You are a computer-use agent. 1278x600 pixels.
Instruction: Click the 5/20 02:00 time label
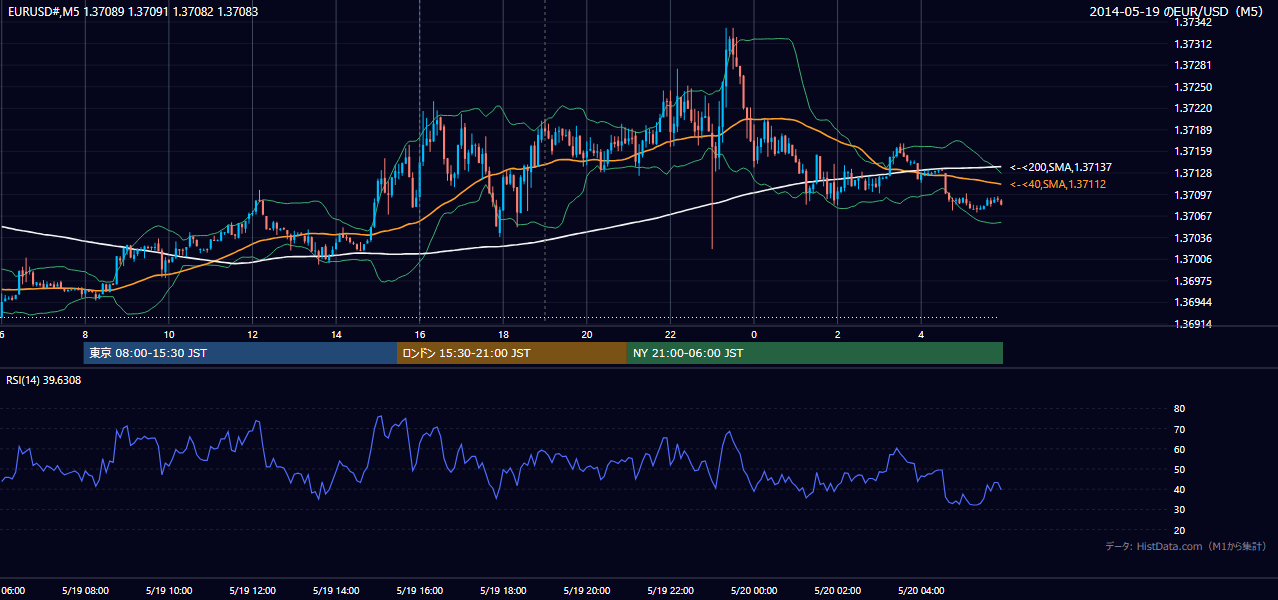(x=837, y=590)
